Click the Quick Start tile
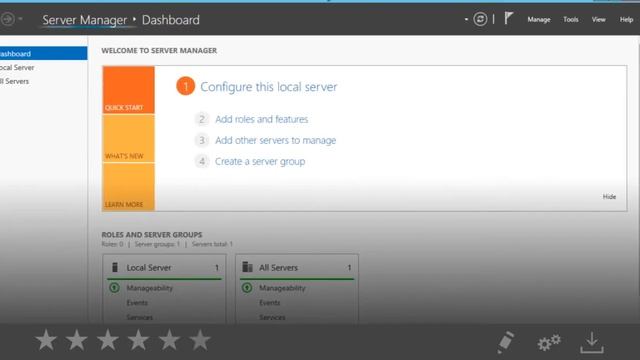 tap(129, 90)
